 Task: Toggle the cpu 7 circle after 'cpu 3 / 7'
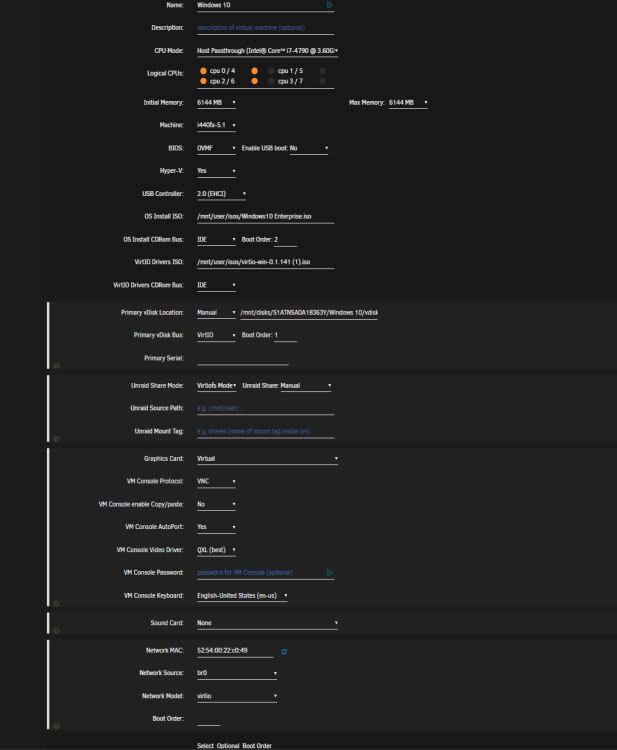322,81
